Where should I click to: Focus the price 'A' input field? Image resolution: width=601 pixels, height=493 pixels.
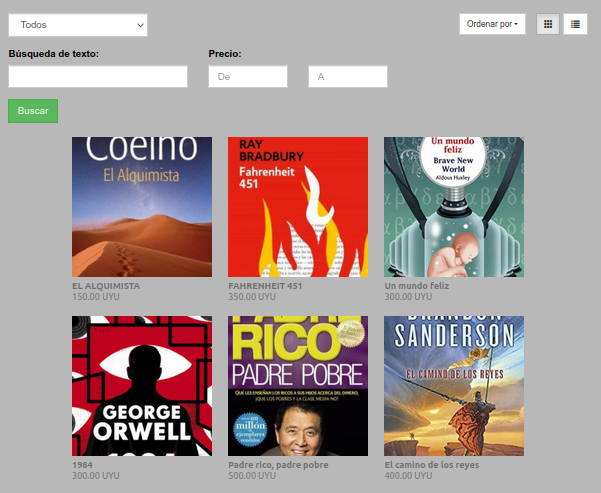coord(348,77)
